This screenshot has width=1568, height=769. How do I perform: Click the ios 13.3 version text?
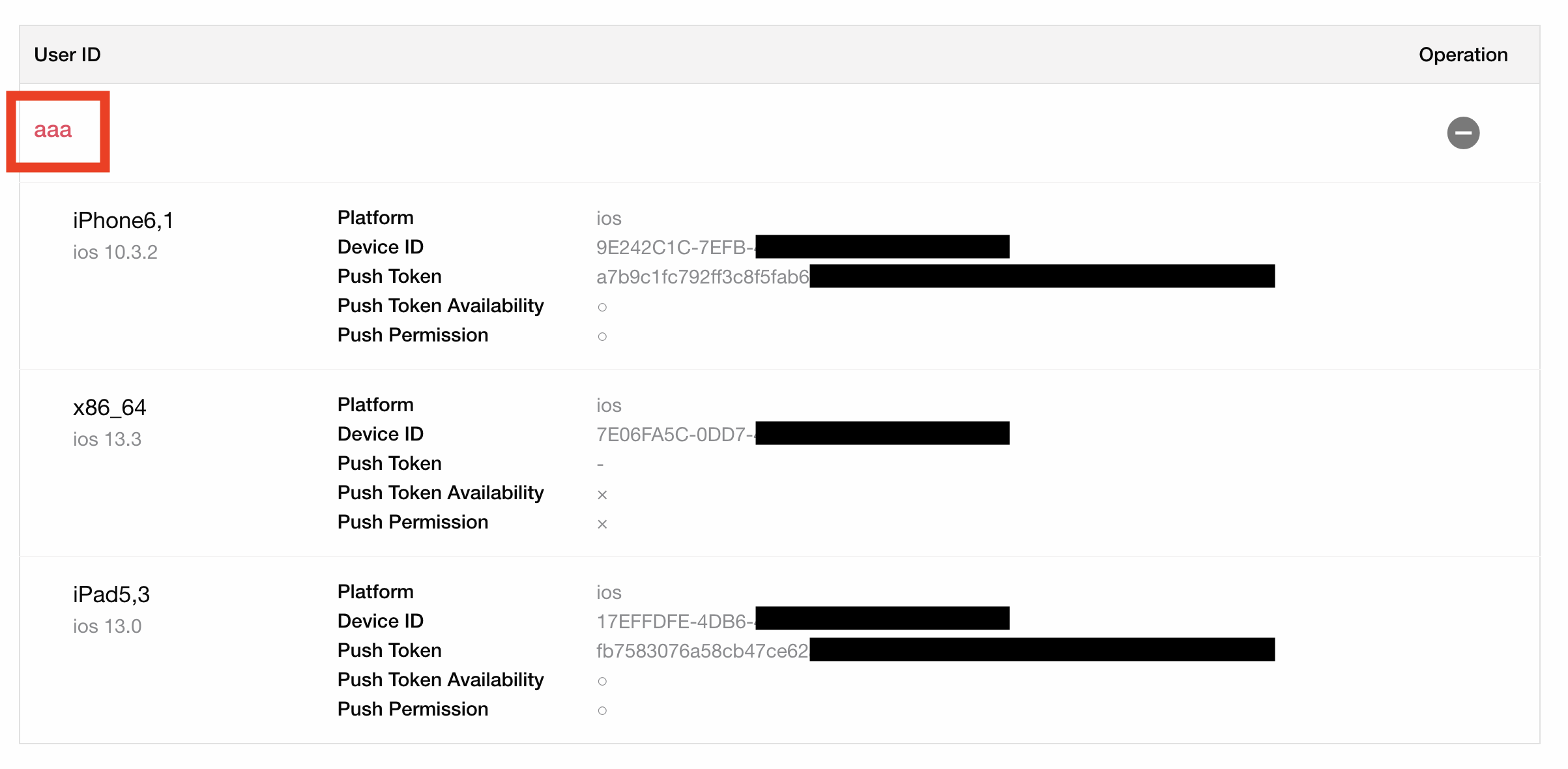[x=107, y=439]
